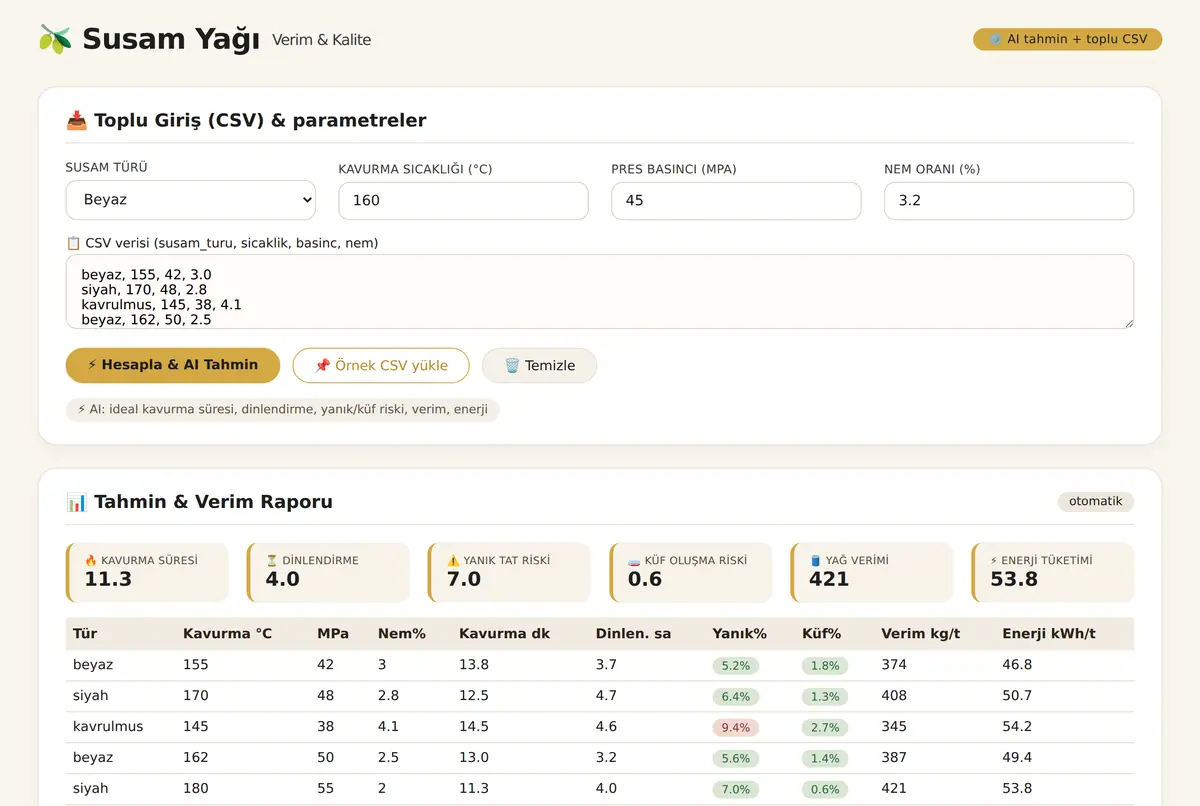Click into the Nem Oranı input field
Viewport: 1200px width, 806px height.
pyautogui.click(x=1009, y=201)
